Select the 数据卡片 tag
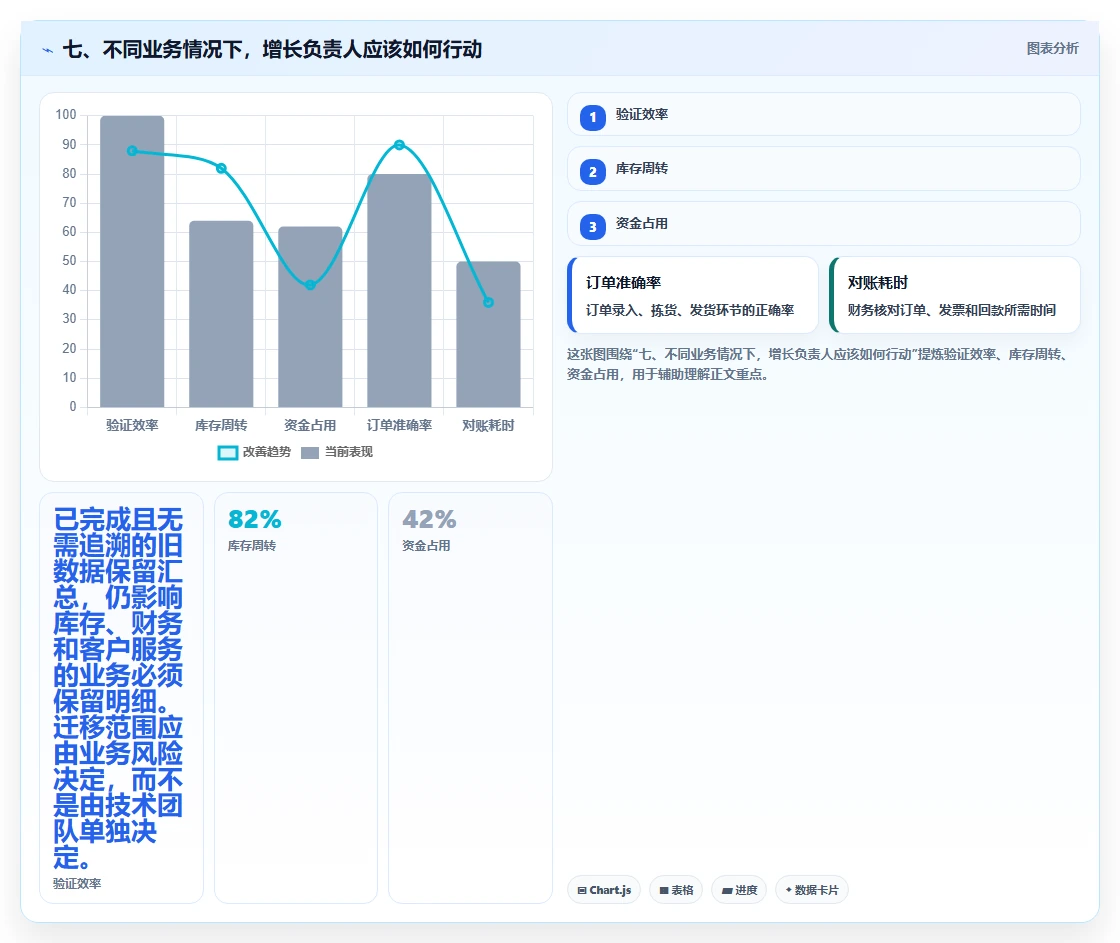 click(811, 890)
